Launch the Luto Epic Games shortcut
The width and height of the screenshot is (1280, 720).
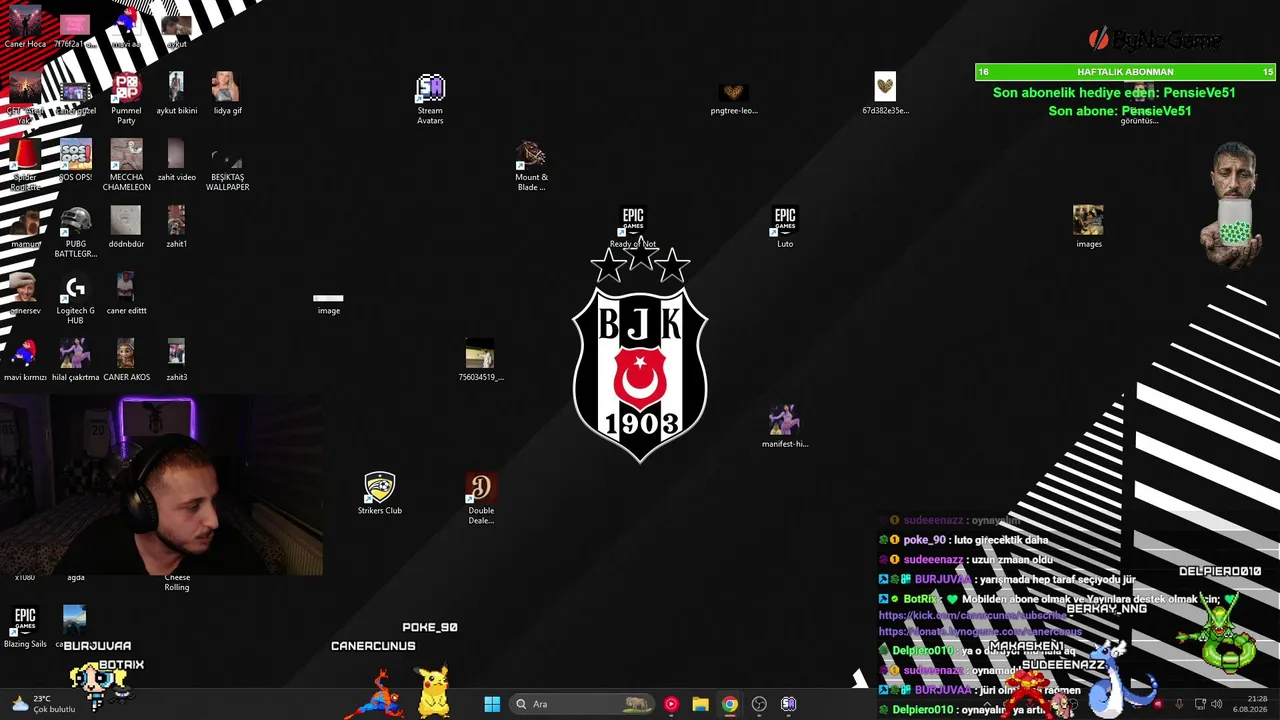pos(785,228)
